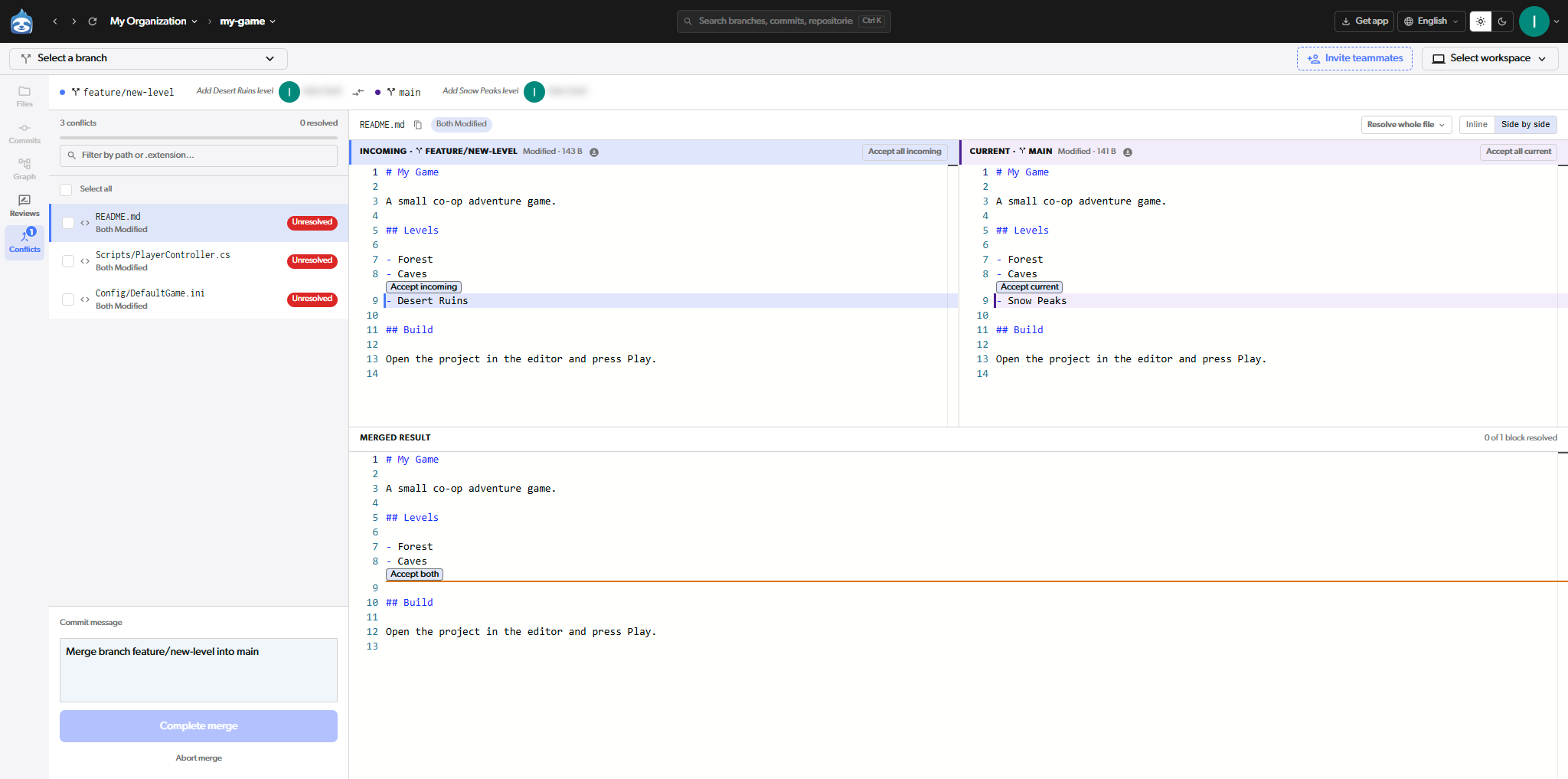Click code icon beside PlayerController.cs row

(85, 261)
